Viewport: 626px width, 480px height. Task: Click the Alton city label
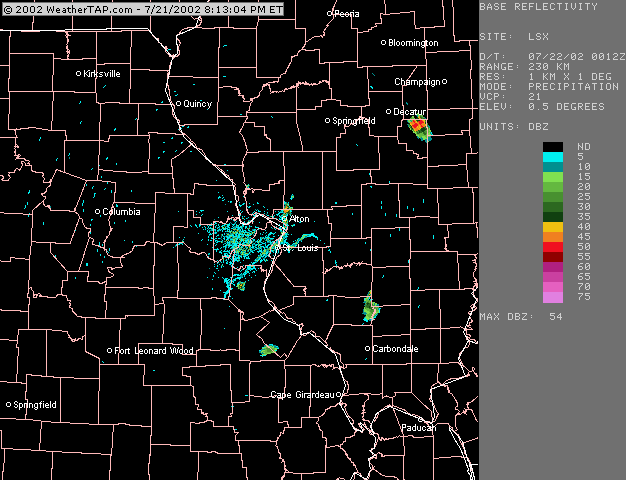pyautogui.click(x=299, y=218)
